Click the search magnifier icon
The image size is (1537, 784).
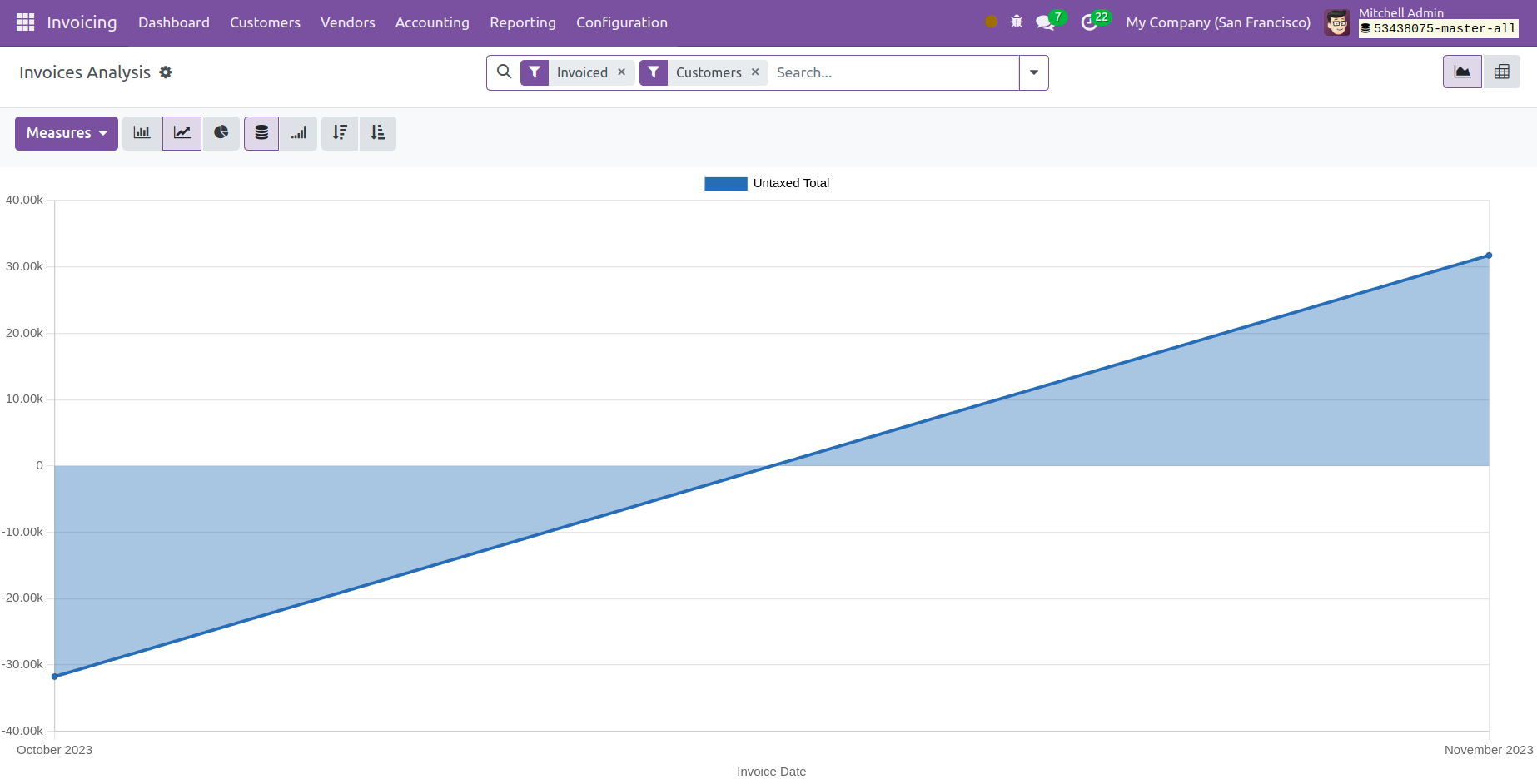click(x=504, y=72)
